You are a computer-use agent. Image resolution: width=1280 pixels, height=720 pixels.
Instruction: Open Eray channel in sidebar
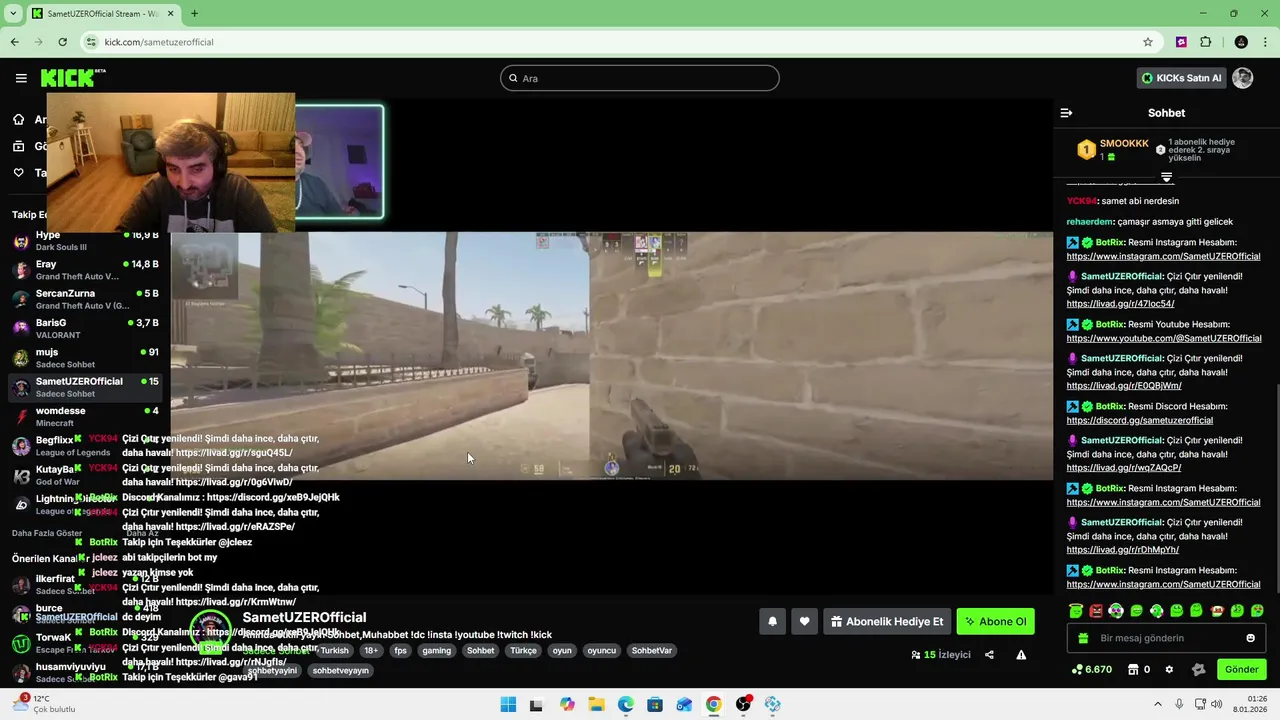(x=84, y=270)
